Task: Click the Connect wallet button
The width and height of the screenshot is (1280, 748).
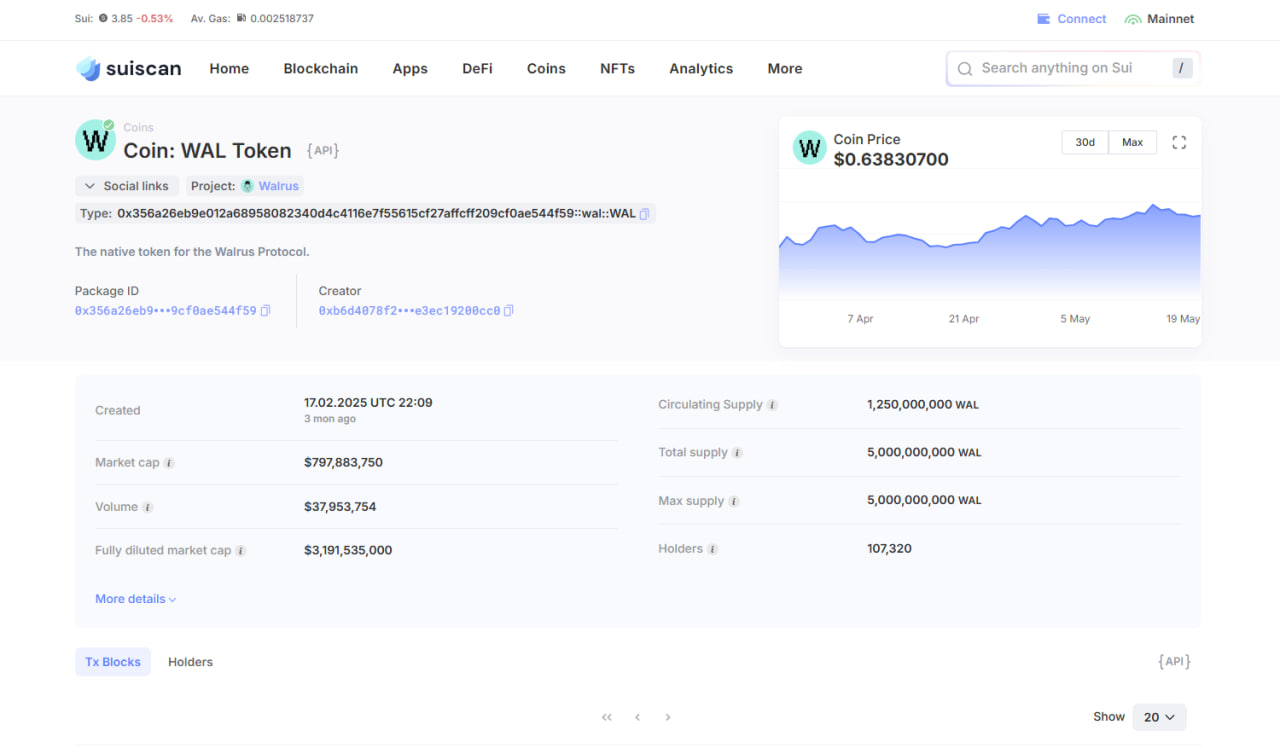Action: [1072, 19]
